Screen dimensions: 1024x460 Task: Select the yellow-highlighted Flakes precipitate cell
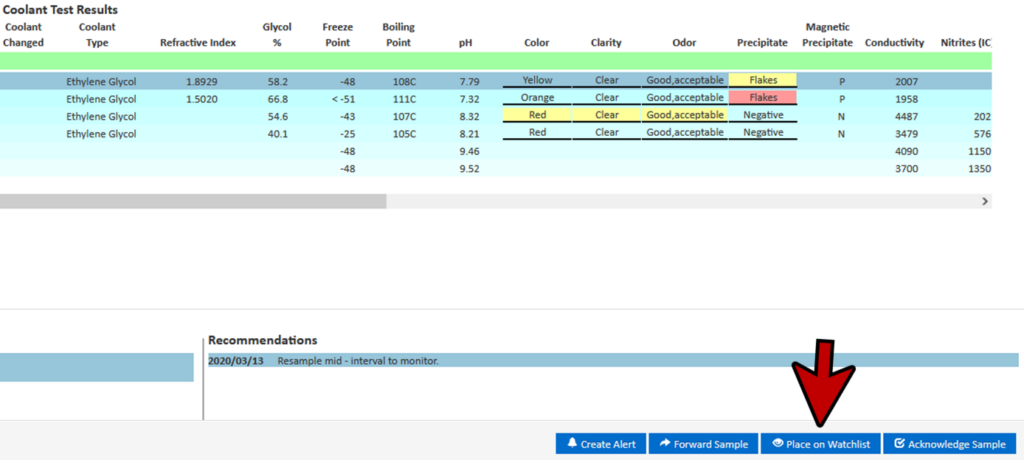pos(763,81)
